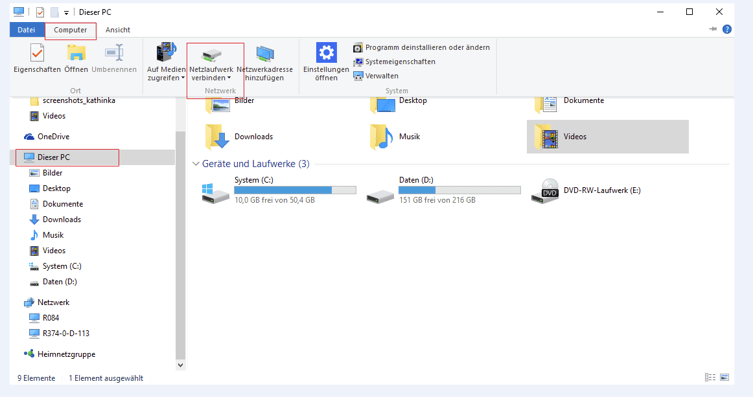Select Daten (D:) in navigation sidebar

(53, 282)
